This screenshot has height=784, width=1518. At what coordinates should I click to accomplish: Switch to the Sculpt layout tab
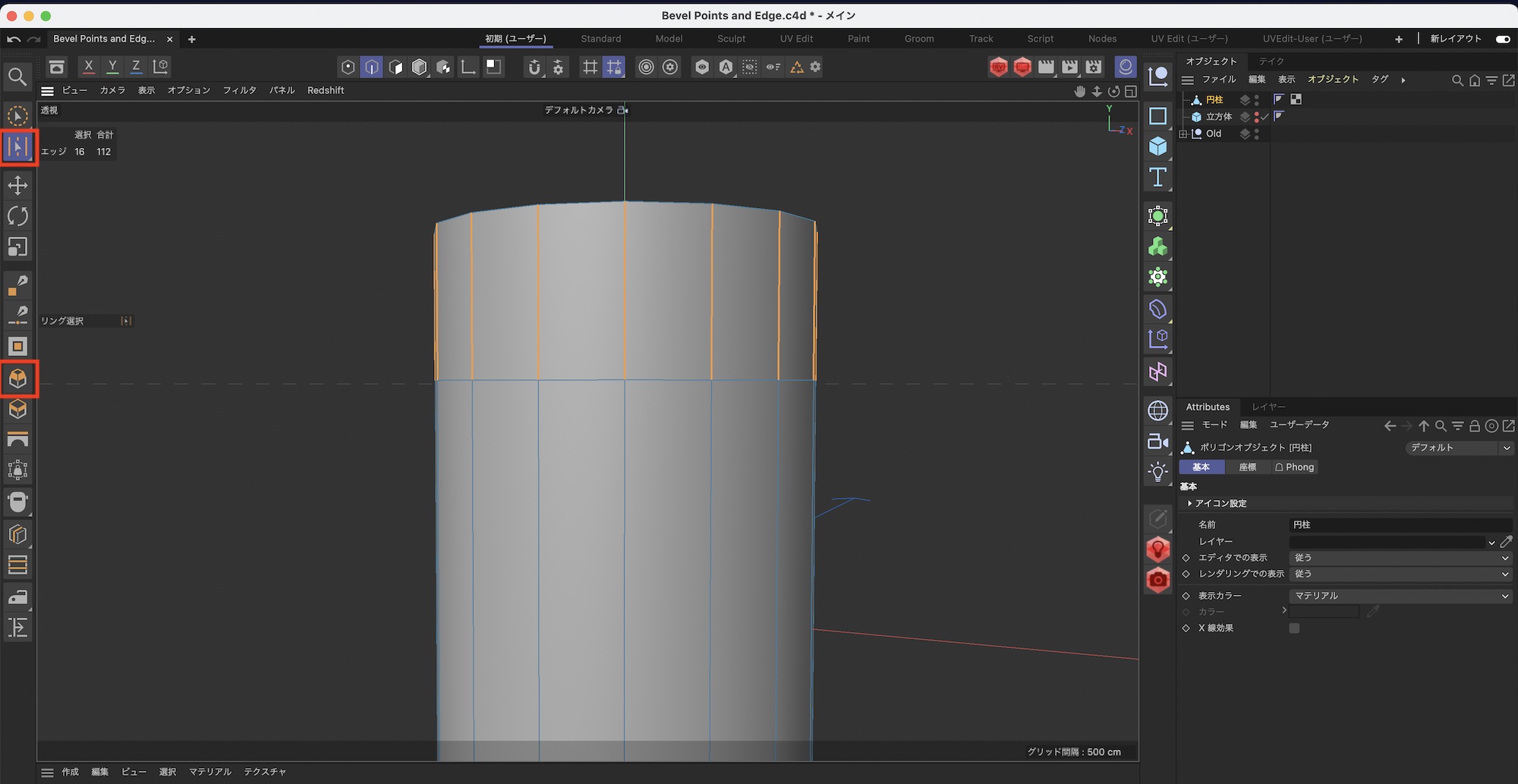coord(731,39)
